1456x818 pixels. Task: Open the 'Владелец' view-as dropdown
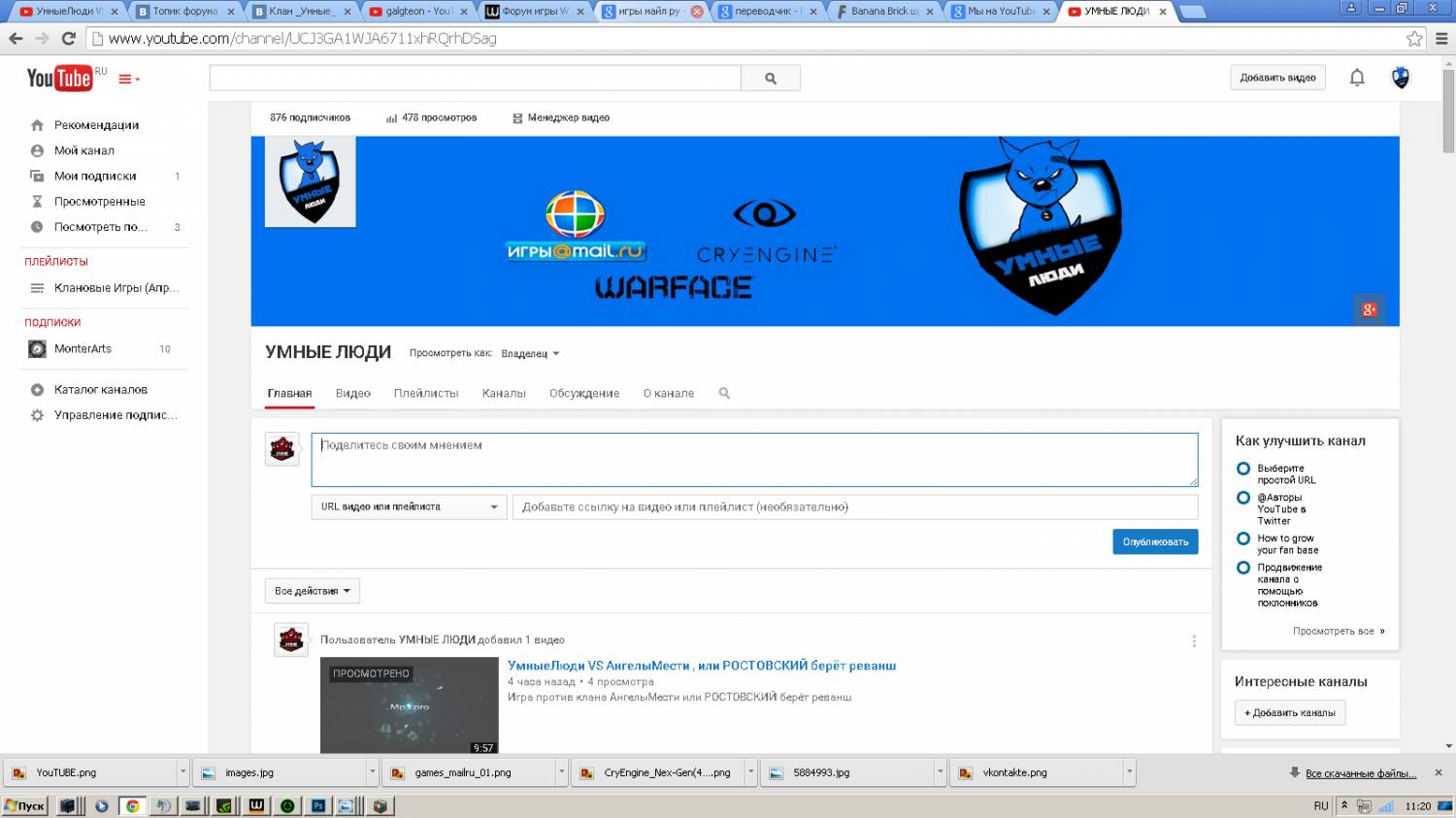click(530, 353)
